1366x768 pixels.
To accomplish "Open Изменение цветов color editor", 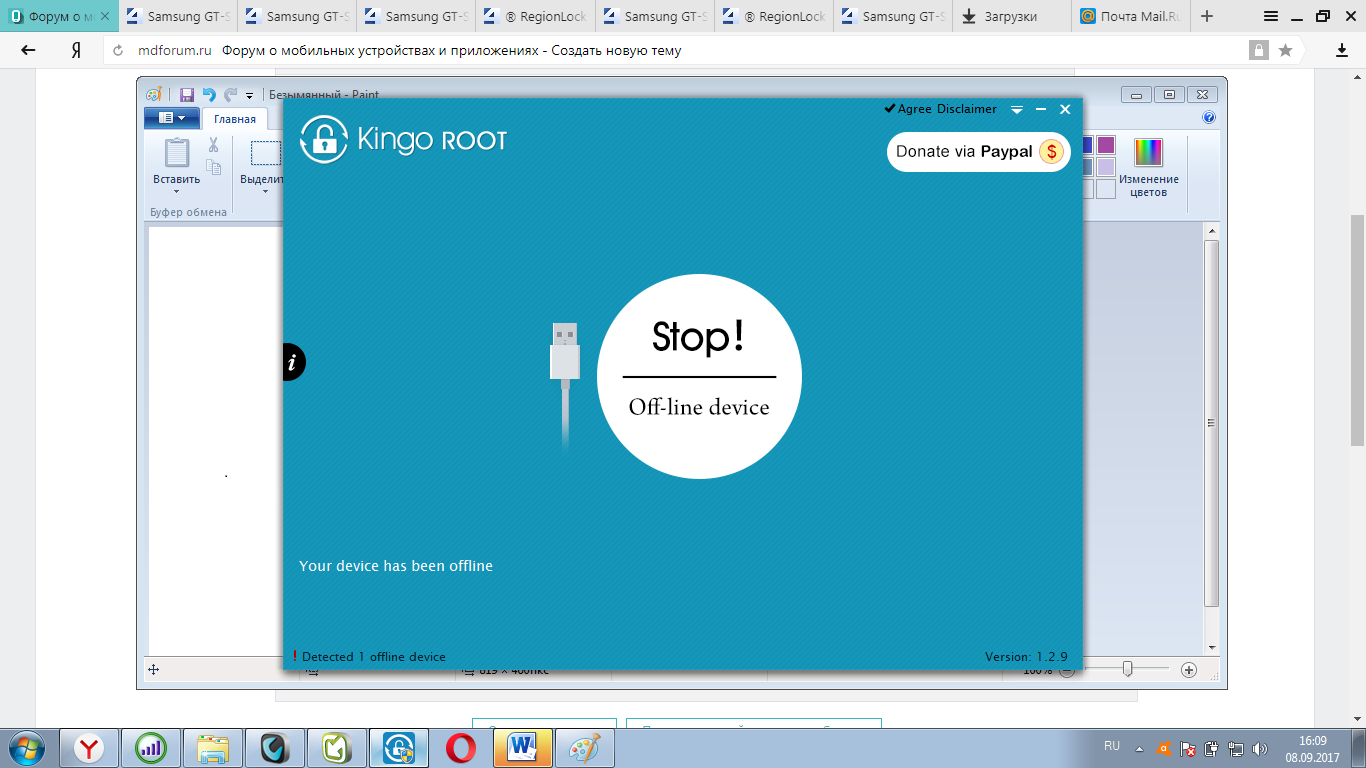I will coord(1148,167).
